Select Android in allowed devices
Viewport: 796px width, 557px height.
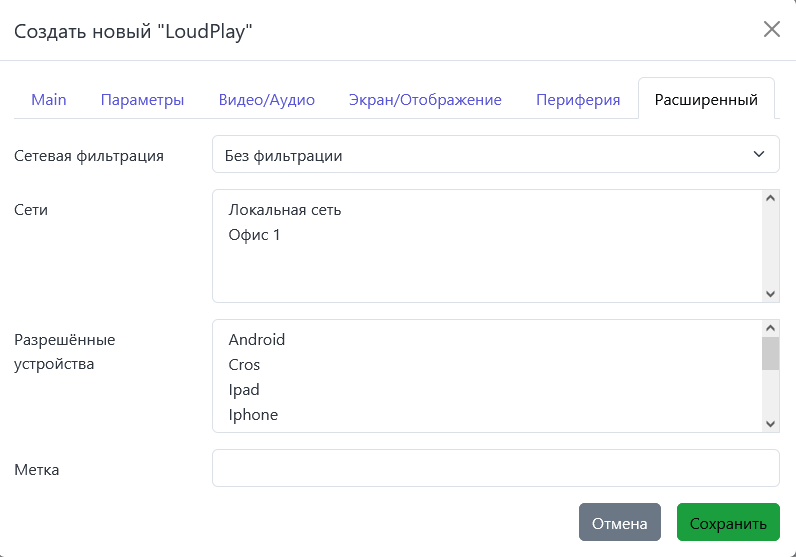[257, 340]
